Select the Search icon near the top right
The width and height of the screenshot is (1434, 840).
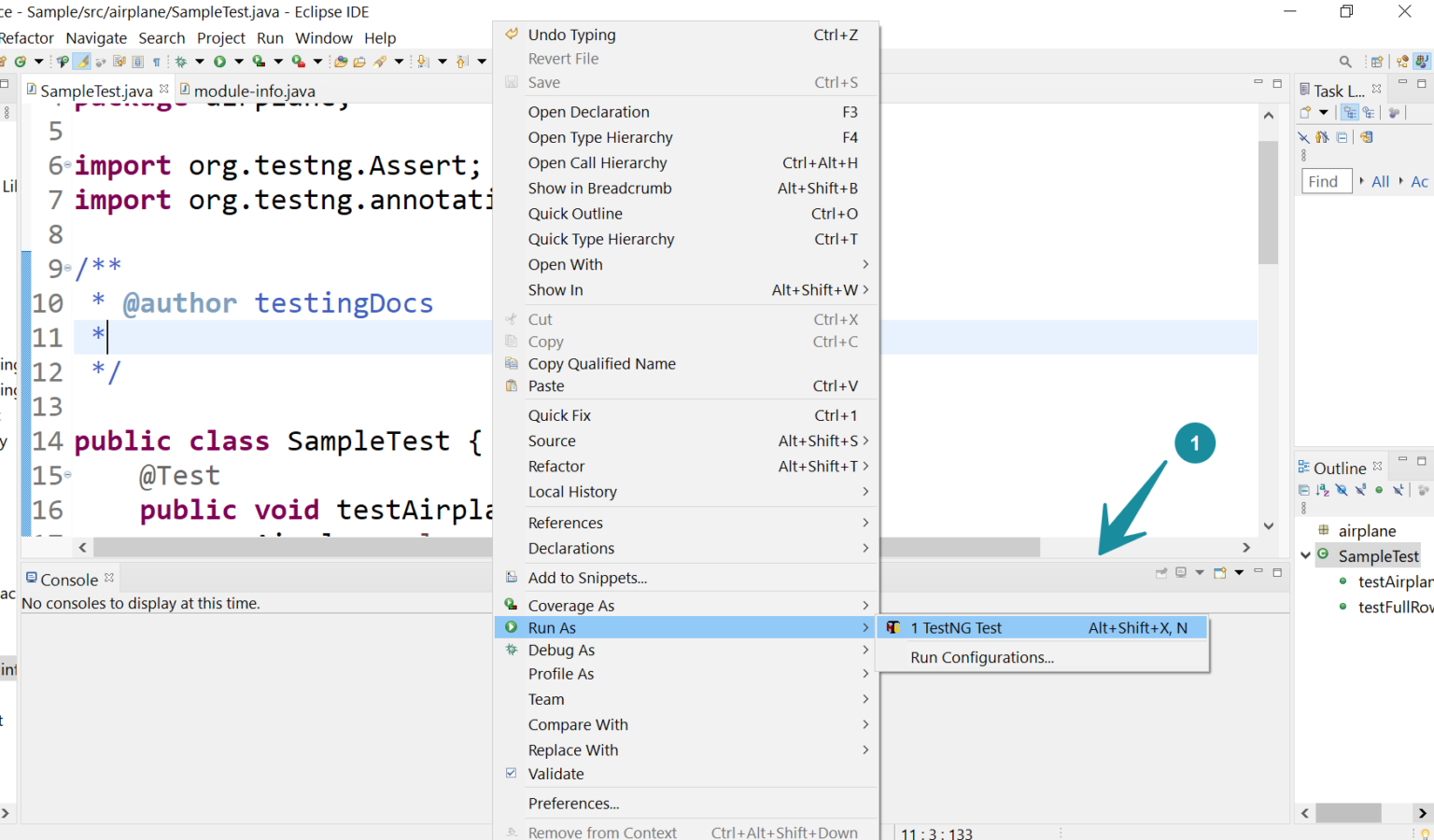[x=1344, y=61]
